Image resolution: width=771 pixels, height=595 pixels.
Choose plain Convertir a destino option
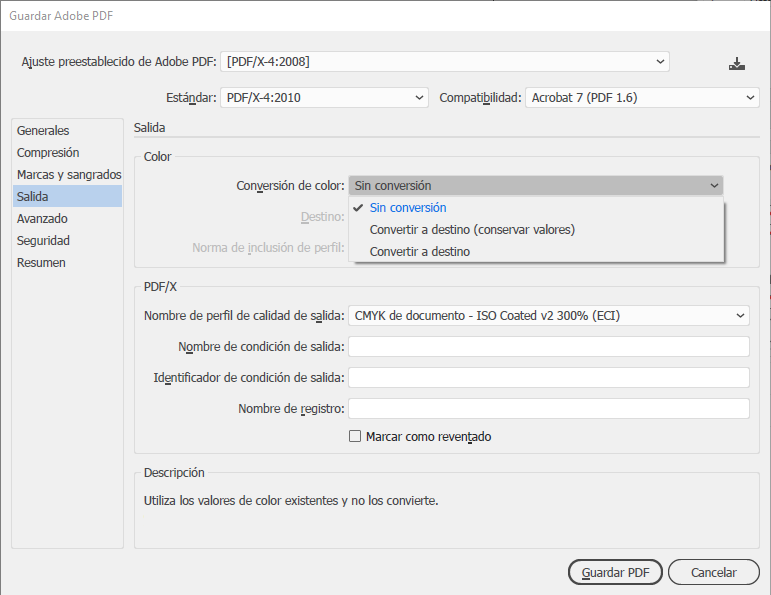click(x=536, y=251)
